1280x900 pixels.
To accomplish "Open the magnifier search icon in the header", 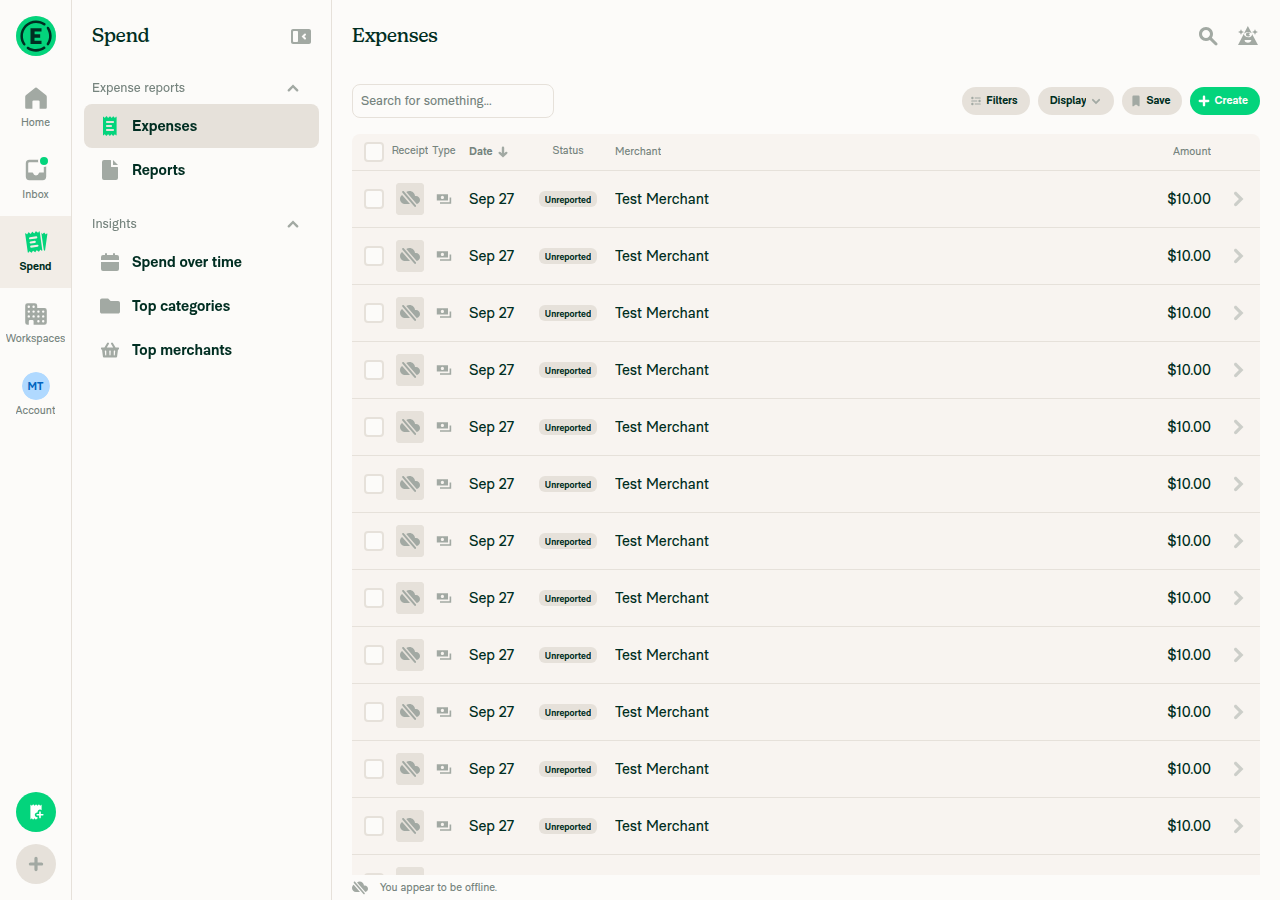I will click(x=1208, y=36).
